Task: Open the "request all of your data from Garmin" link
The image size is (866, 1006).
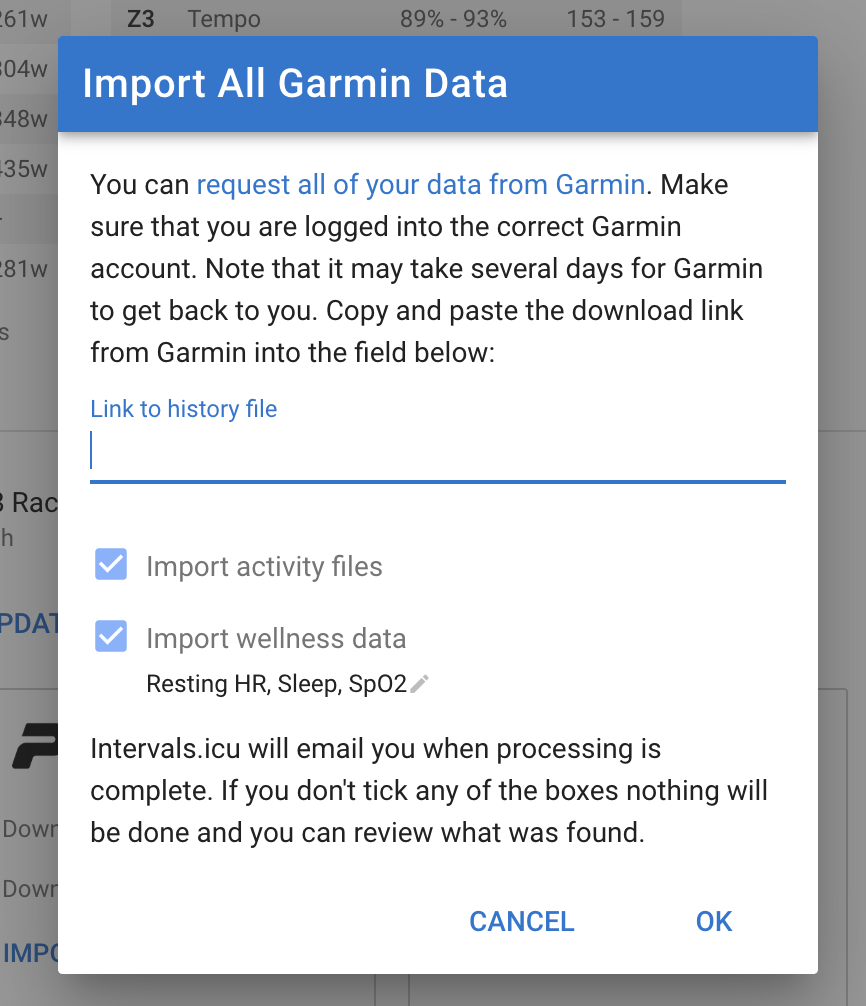Action: coord(420,184)
